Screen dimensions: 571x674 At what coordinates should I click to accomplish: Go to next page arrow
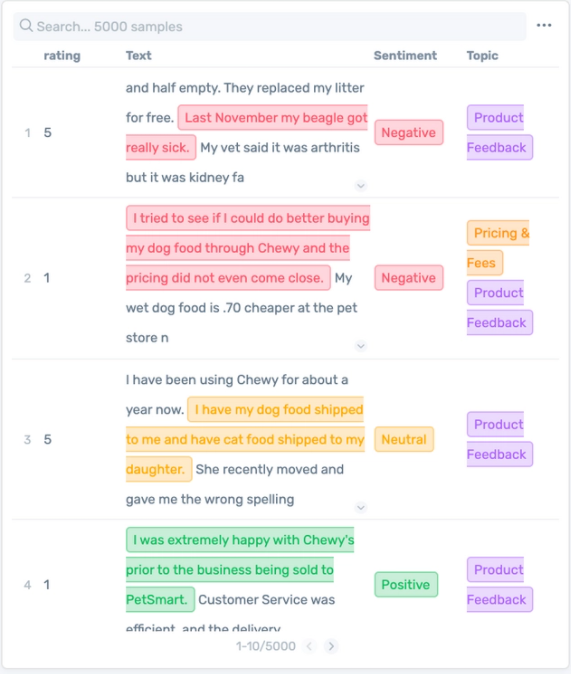(x=331, y=646)
